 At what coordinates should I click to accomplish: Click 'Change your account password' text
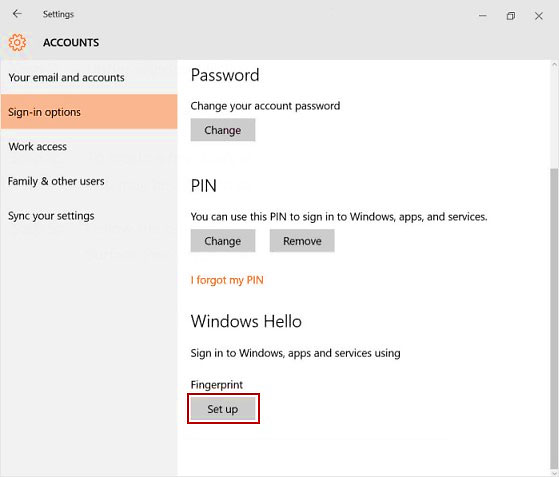tap(265, 106)
